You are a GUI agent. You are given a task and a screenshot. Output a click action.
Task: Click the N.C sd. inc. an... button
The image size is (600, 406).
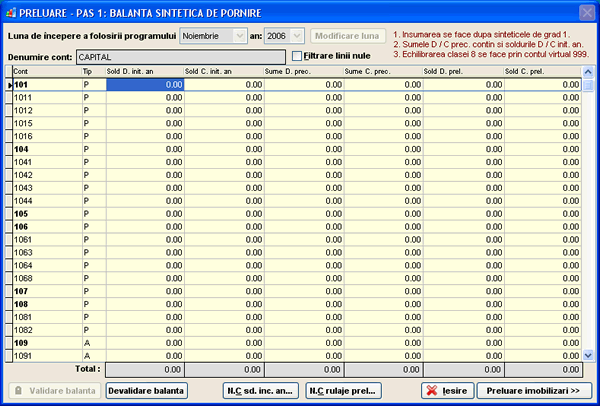pos(259,390)
